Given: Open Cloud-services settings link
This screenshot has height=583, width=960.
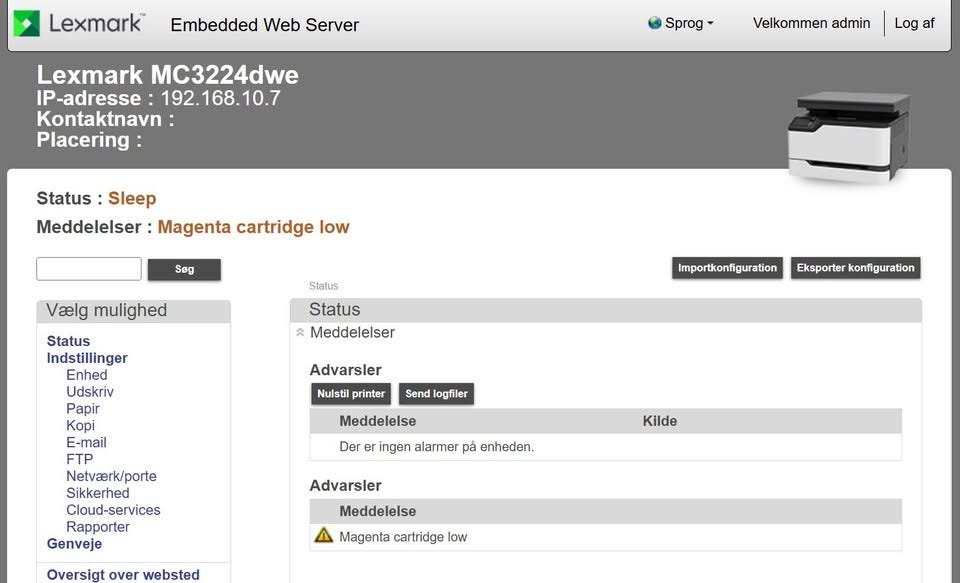Looking at the screenshot, I should [113, 510].
